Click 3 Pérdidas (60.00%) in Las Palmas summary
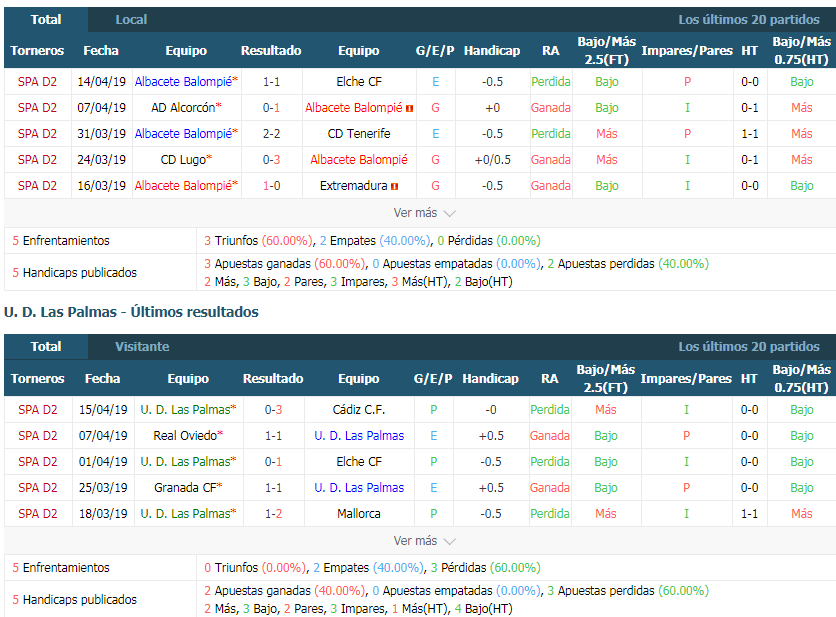The height and width of the screenshot is (617, 836). 485,567
